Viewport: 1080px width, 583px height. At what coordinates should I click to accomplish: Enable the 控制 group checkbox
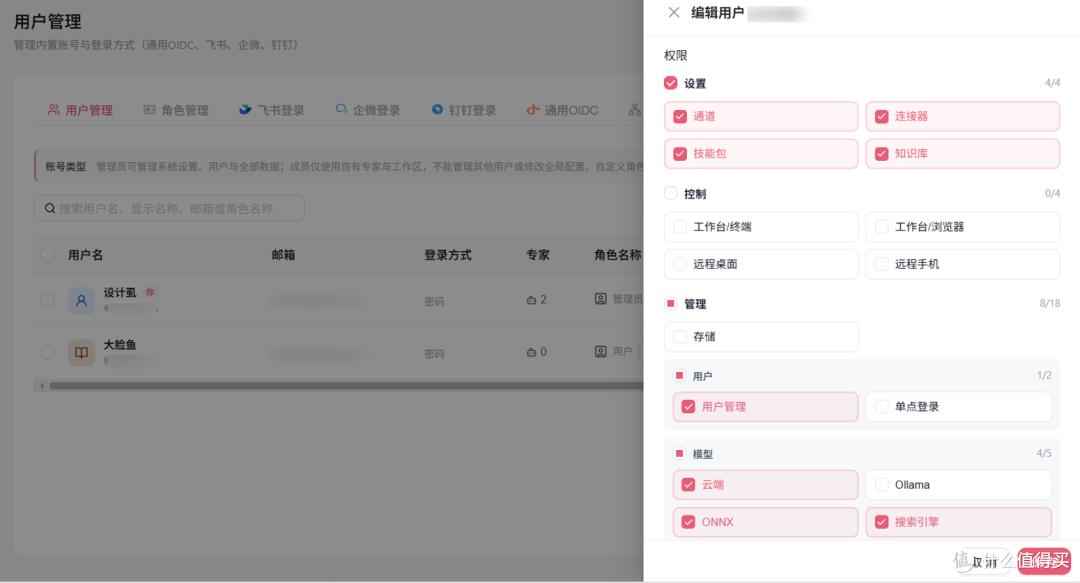671,194
